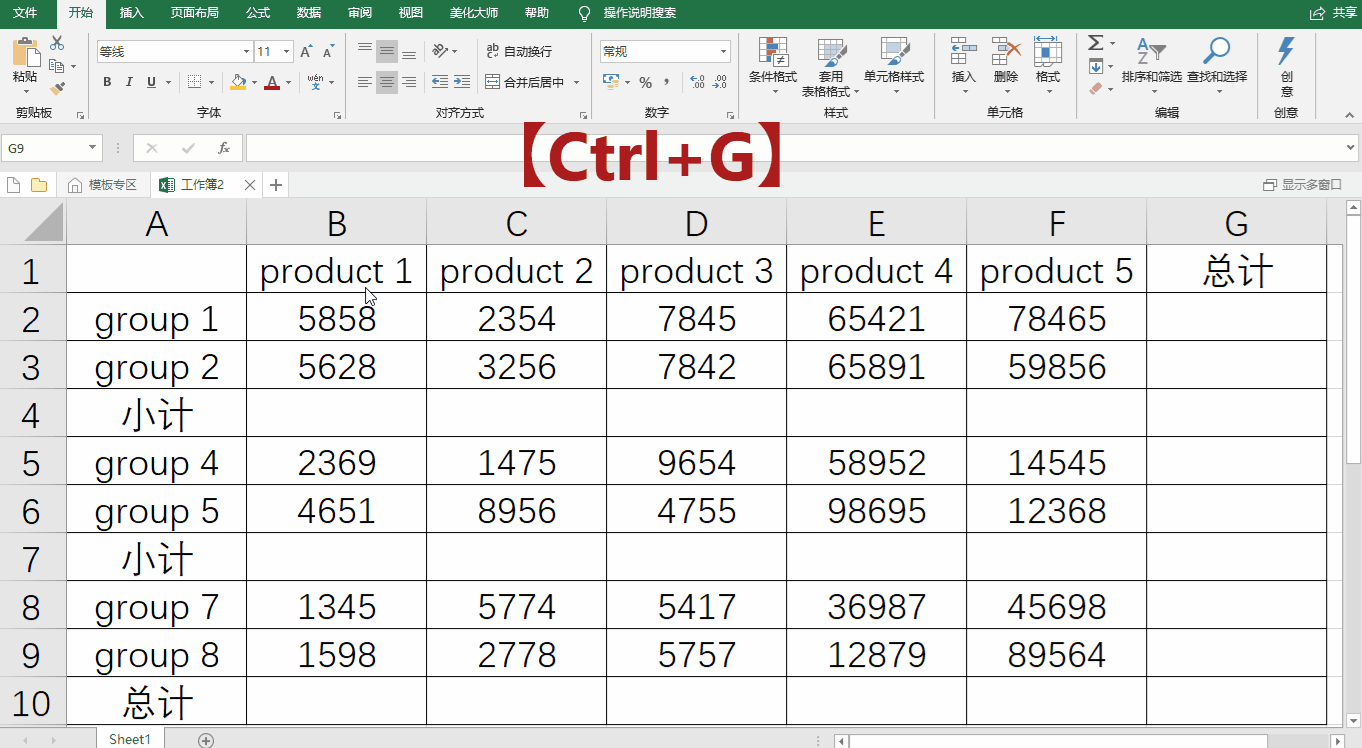
Task: Open the font name dropdown
Action: click(246, 51)
